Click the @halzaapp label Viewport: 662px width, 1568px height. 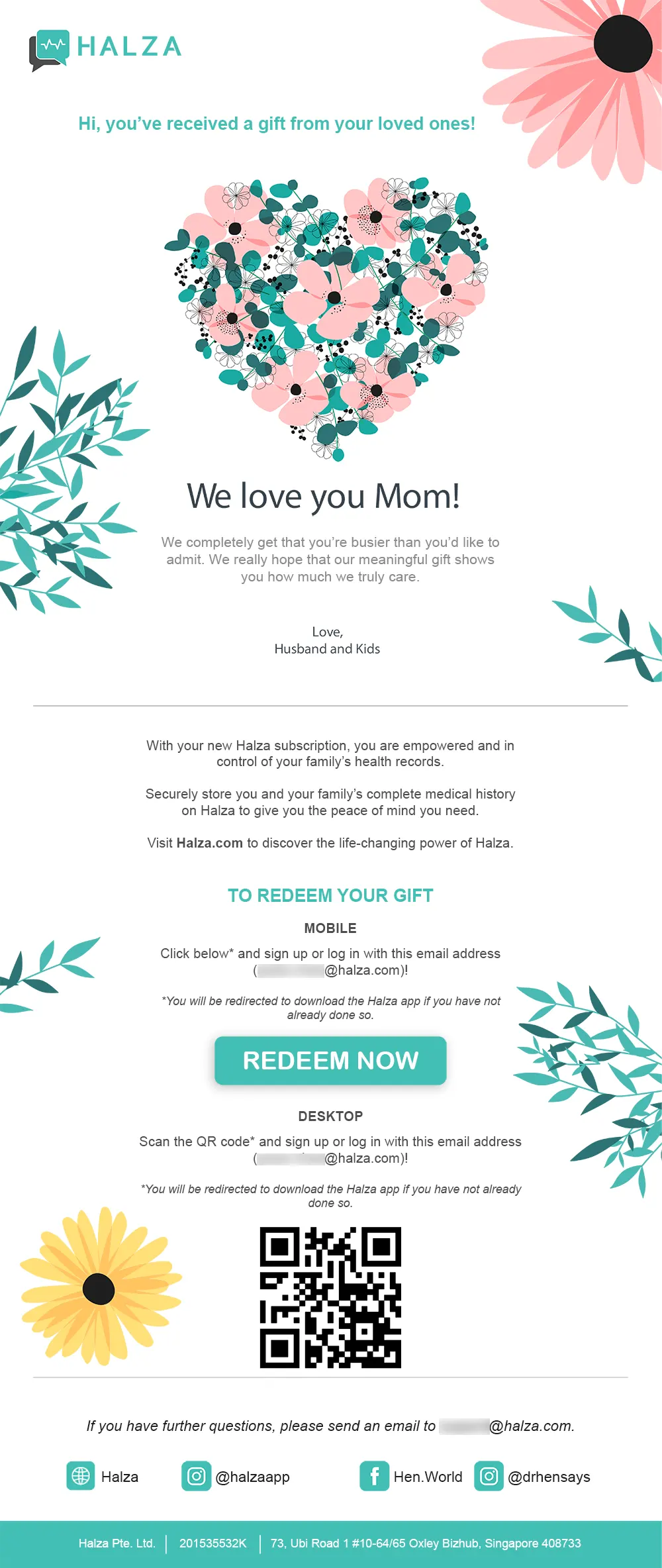(253, 1477)
